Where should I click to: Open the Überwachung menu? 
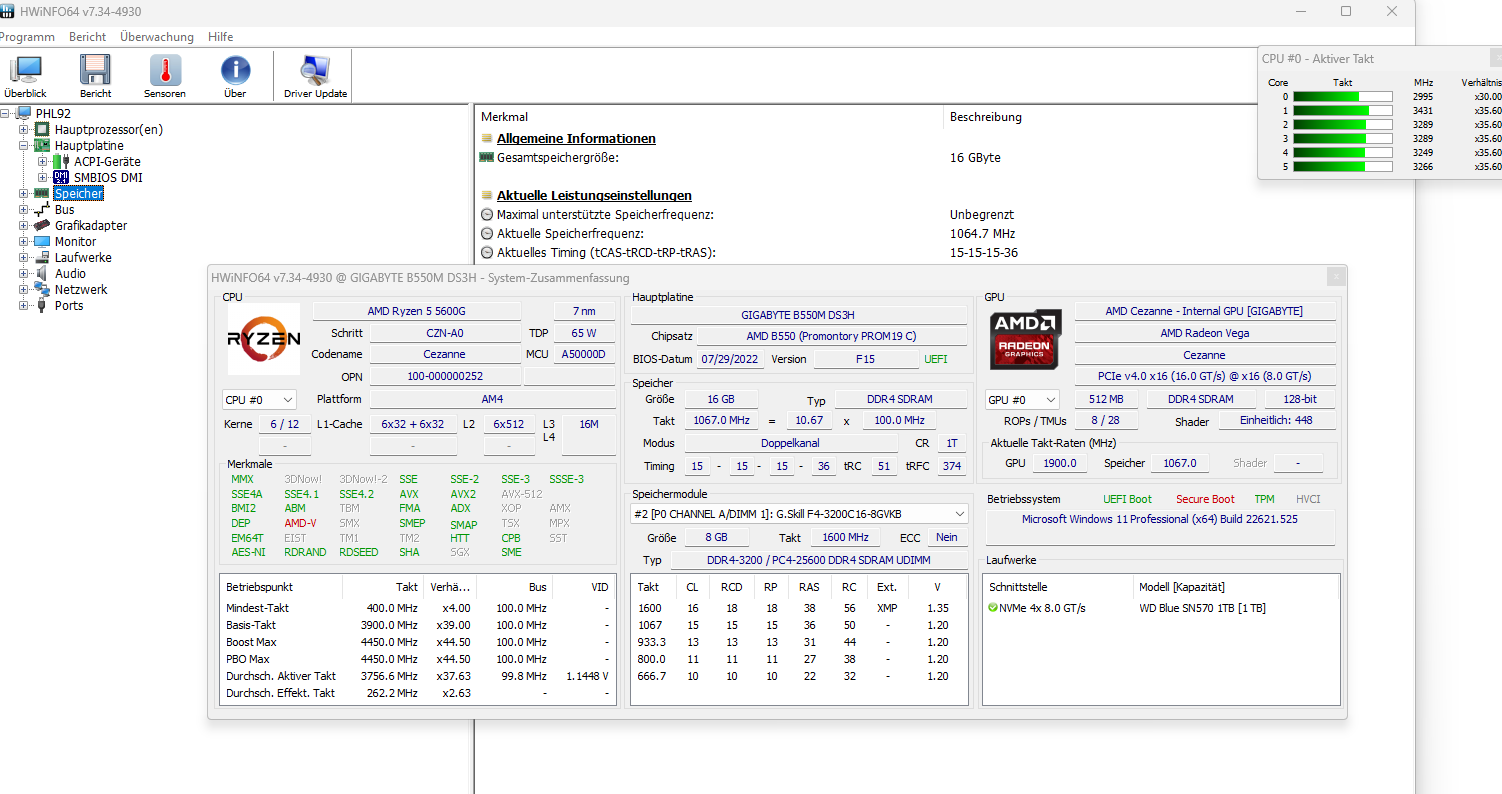tap(157, 37)
